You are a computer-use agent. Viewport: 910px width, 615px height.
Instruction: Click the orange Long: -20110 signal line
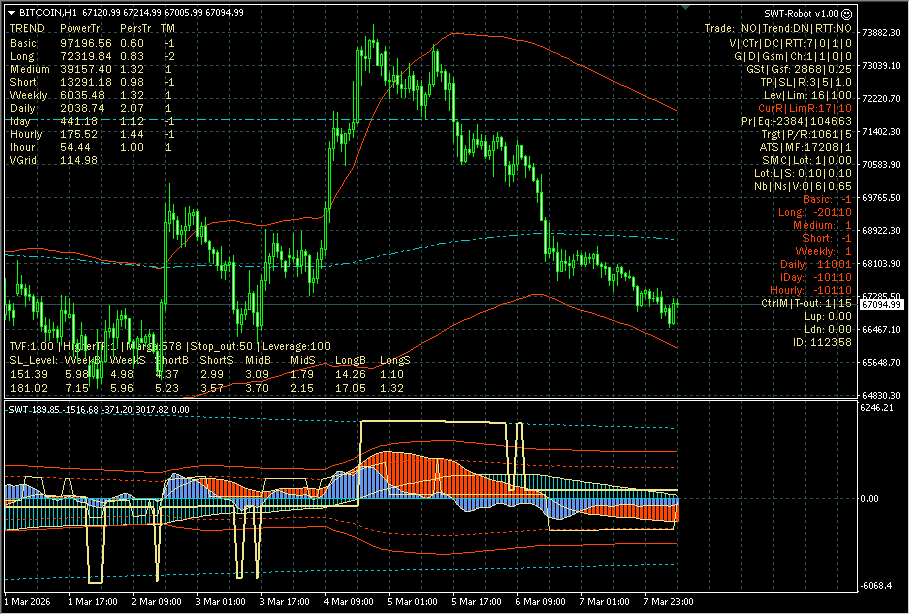pos(815,212)
